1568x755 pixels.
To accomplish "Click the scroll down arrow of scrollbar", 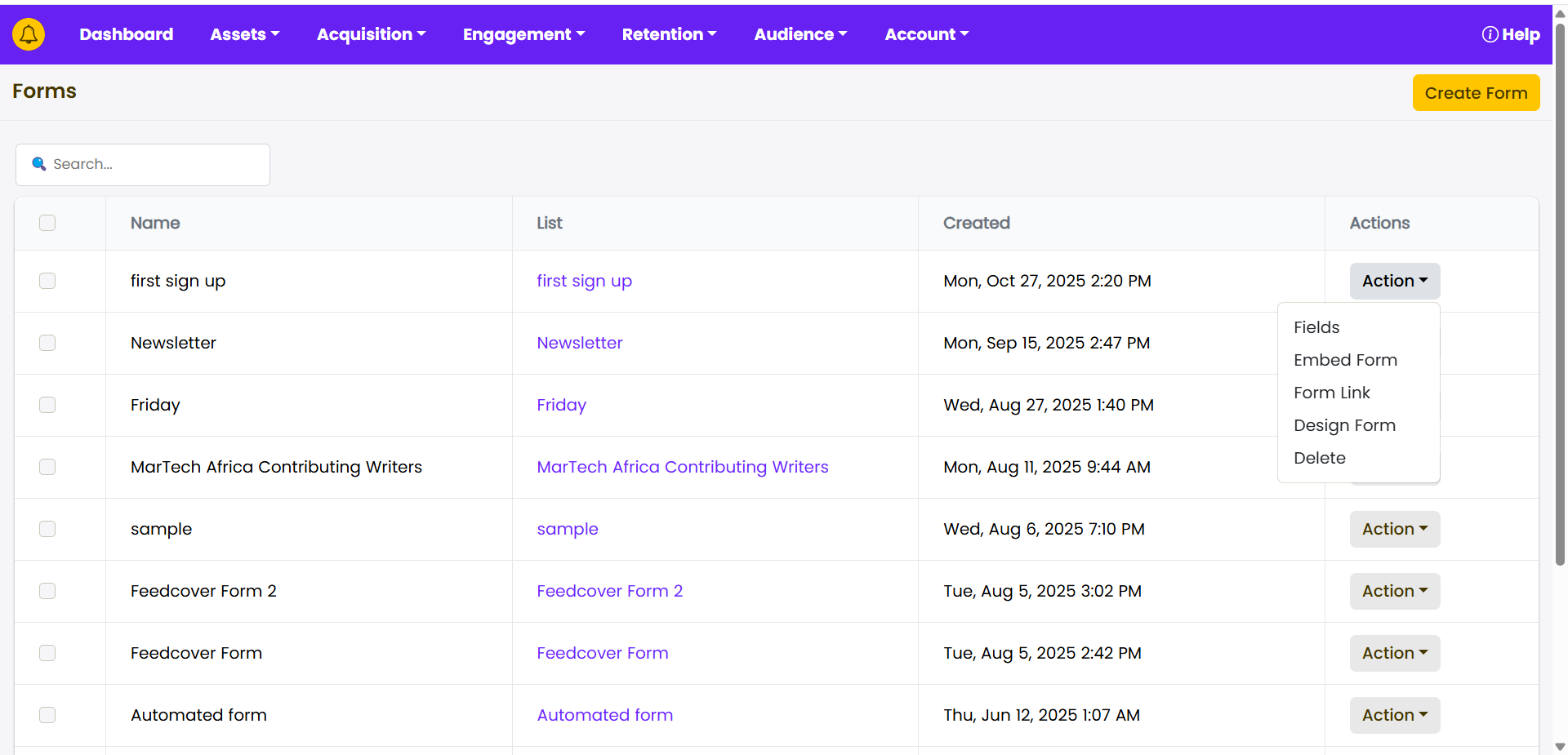I will tap(1560, 746).
